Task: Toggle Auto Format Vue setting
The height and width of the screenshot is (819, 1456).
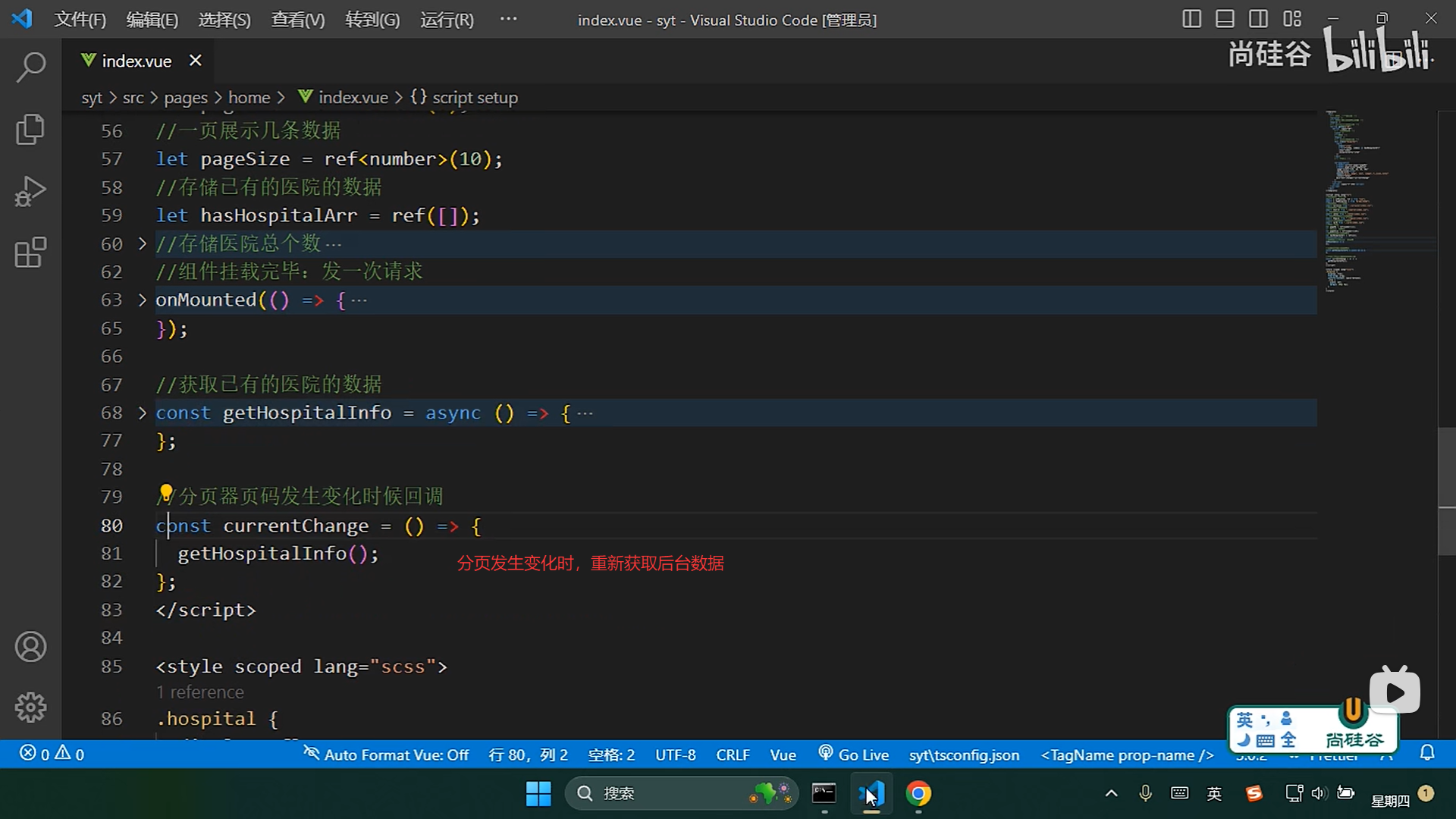Action: (x=386, y=755)
